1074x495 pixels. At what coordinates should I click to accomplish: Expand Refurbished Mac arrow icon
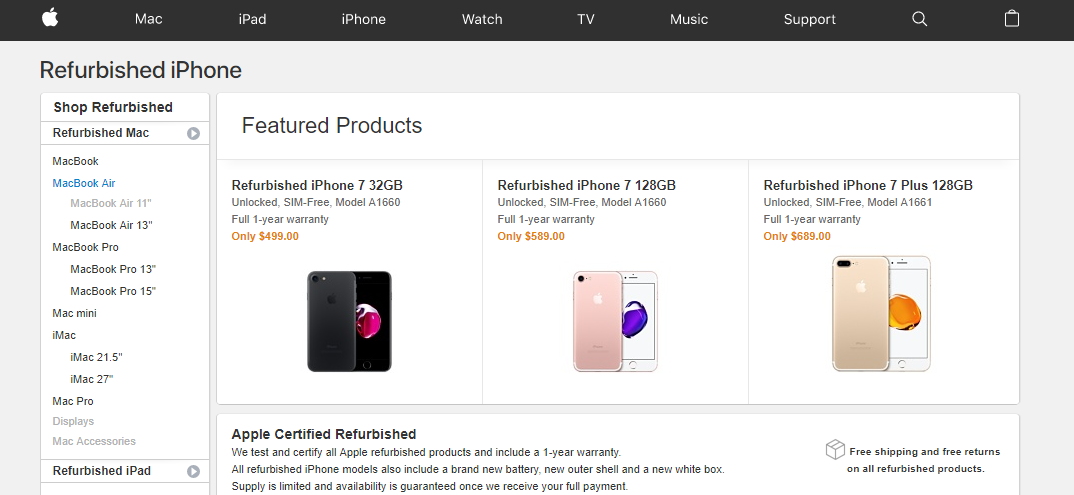point(194,134)
